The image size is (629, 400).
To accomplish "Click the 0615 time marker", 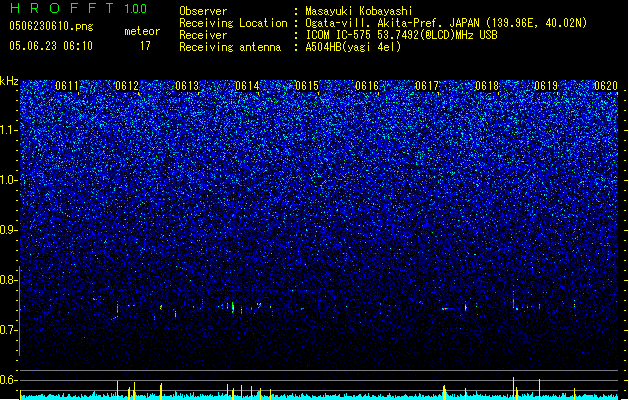I will click(307, 86).
